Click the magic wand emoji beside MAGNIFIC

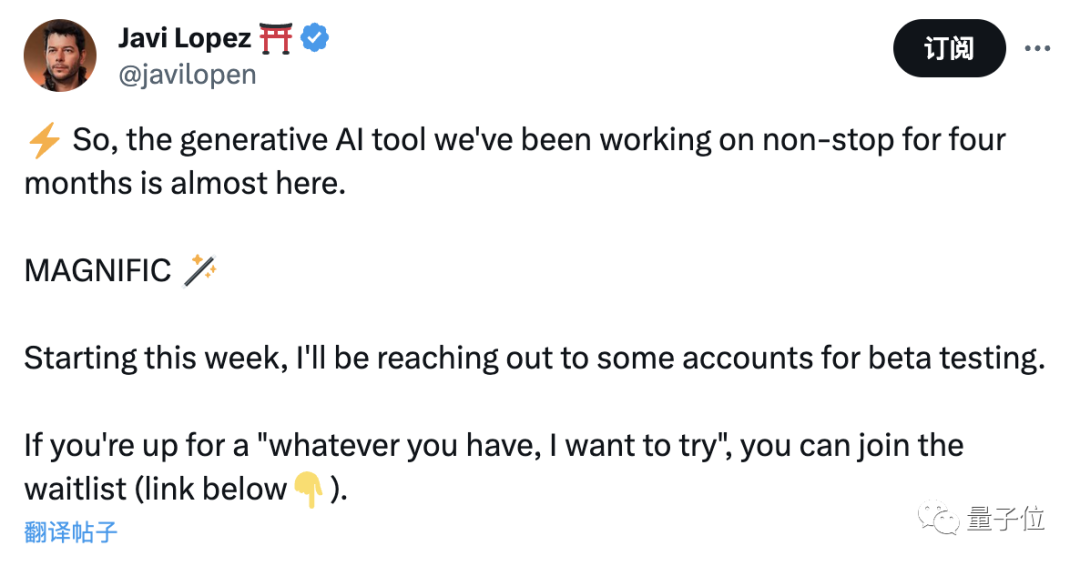pyautogui.click(x=200, y=270)
